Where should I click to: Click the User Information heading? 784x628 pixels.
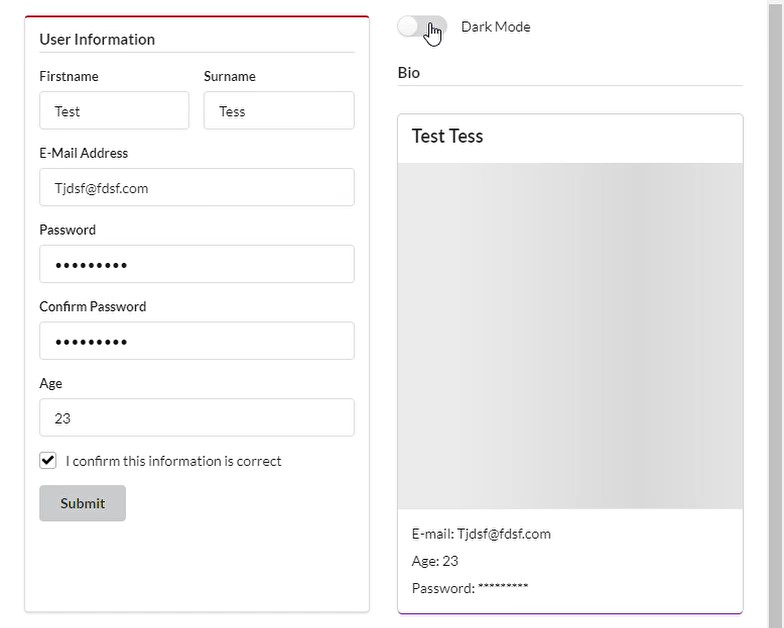pyautogui.click(x=97, y=40)
